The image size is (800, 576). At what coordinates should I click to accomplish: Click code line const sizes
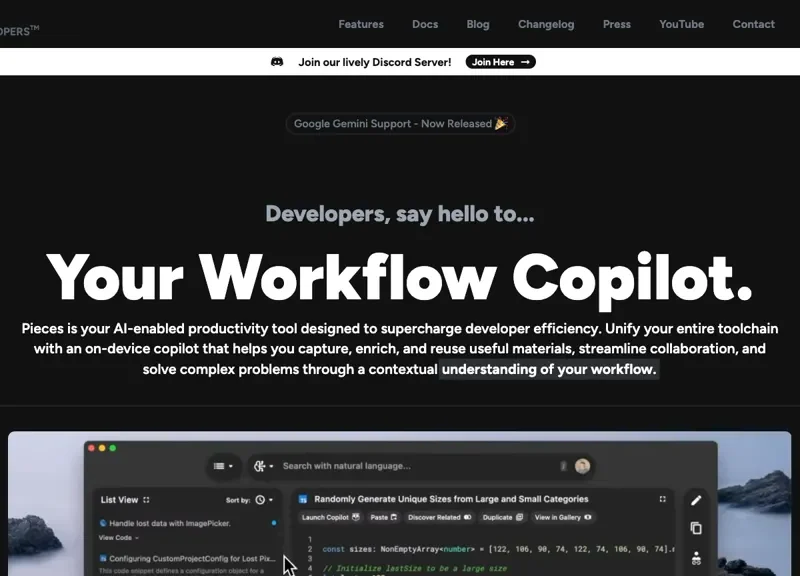click(498, 549)
